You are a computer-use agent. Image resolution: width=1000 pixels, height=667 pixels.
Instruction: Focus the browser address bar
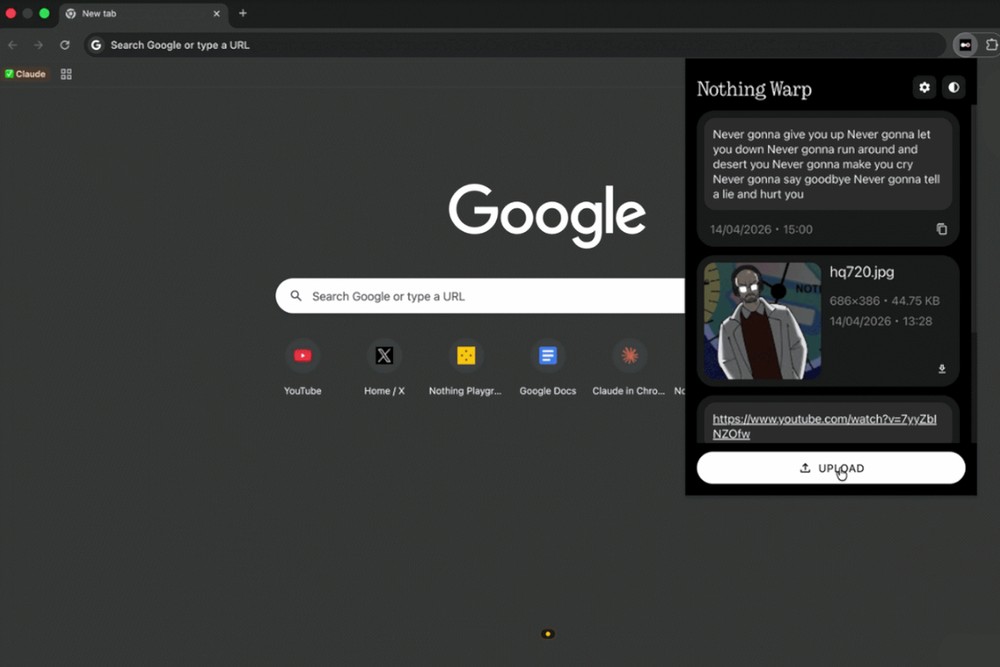click(x=500, y=45)
